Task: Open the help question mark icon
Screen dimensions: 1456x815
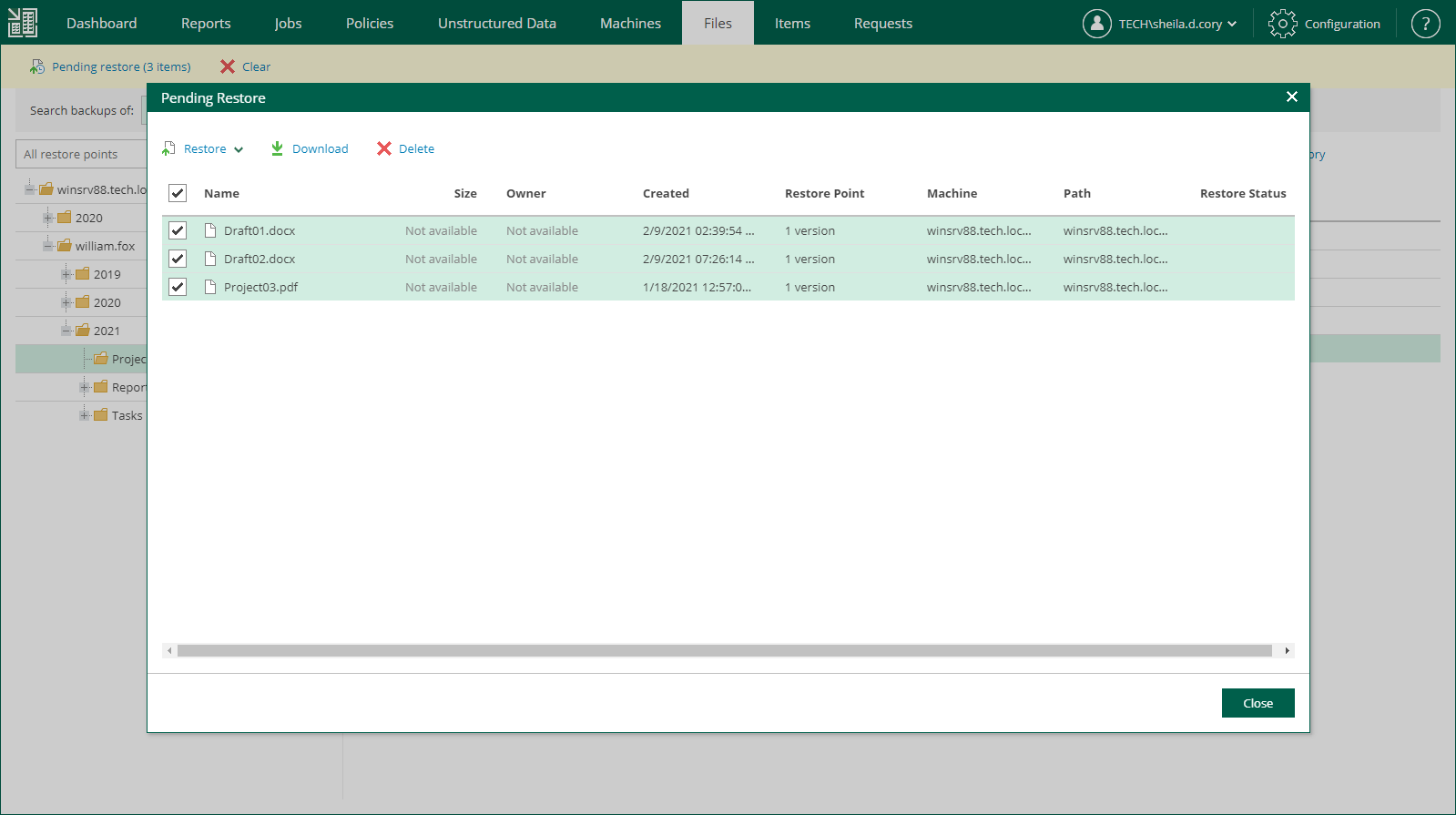Action: 1425,24
